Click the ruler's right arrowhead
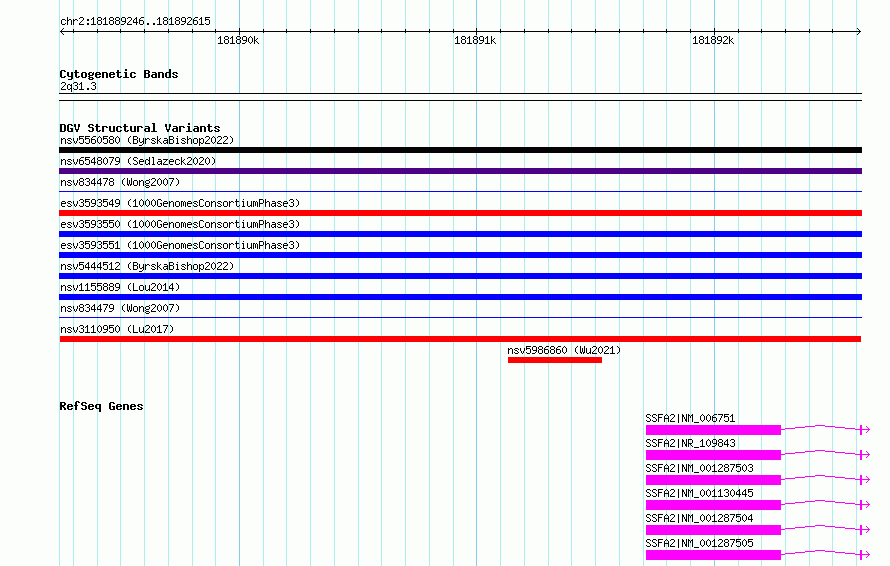 (x=859, y=32)
